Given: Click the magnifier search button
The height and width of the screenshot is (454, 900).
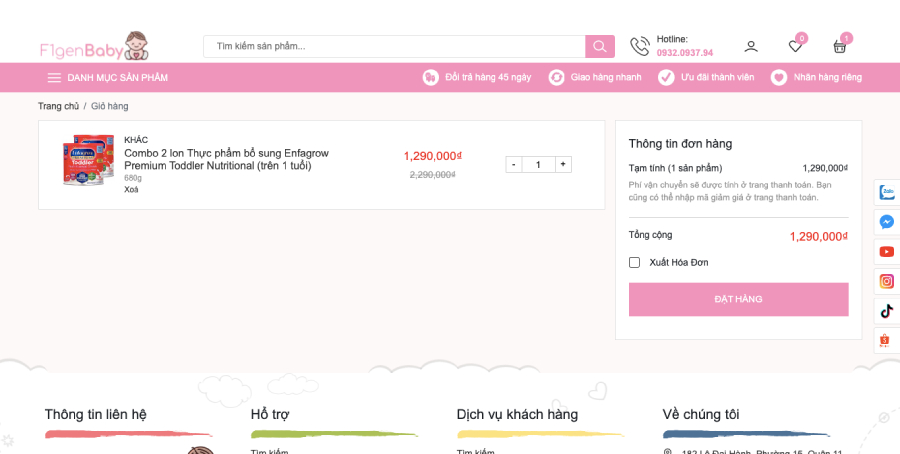Looking at the screenshot, I should point(600,46).
